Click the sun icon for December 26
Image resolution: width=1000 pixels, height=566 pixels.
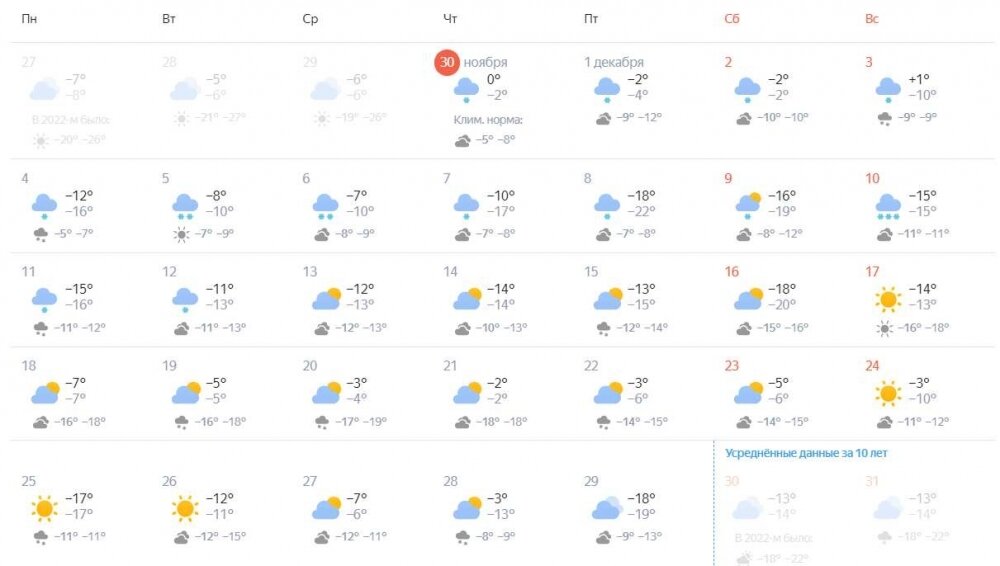[185, 509]
